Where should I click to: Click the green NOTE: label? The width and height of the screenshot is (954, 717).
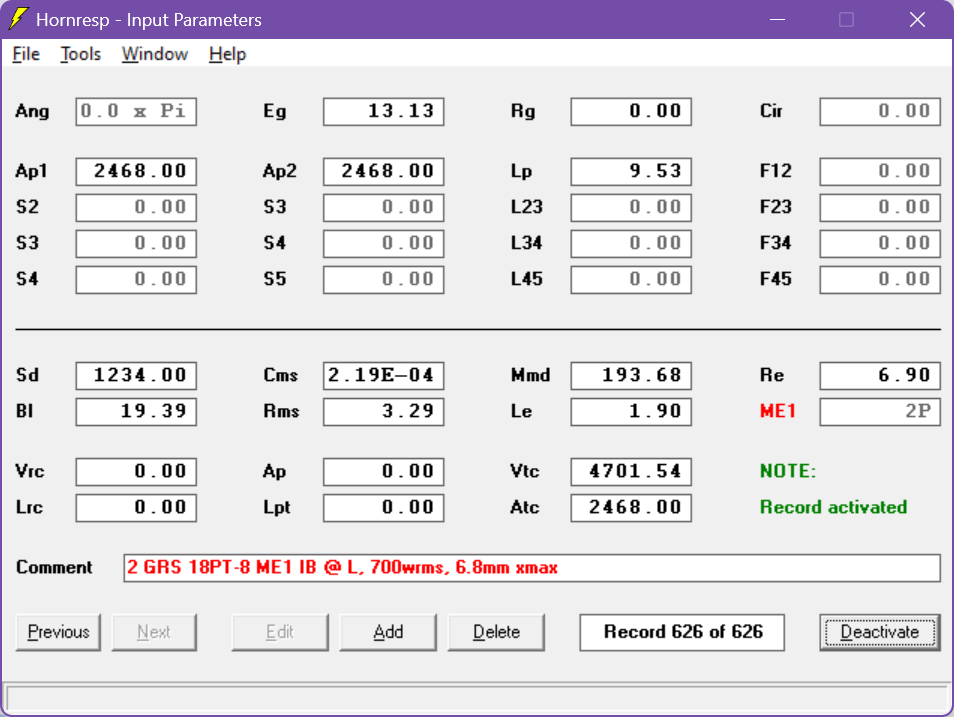788,471
